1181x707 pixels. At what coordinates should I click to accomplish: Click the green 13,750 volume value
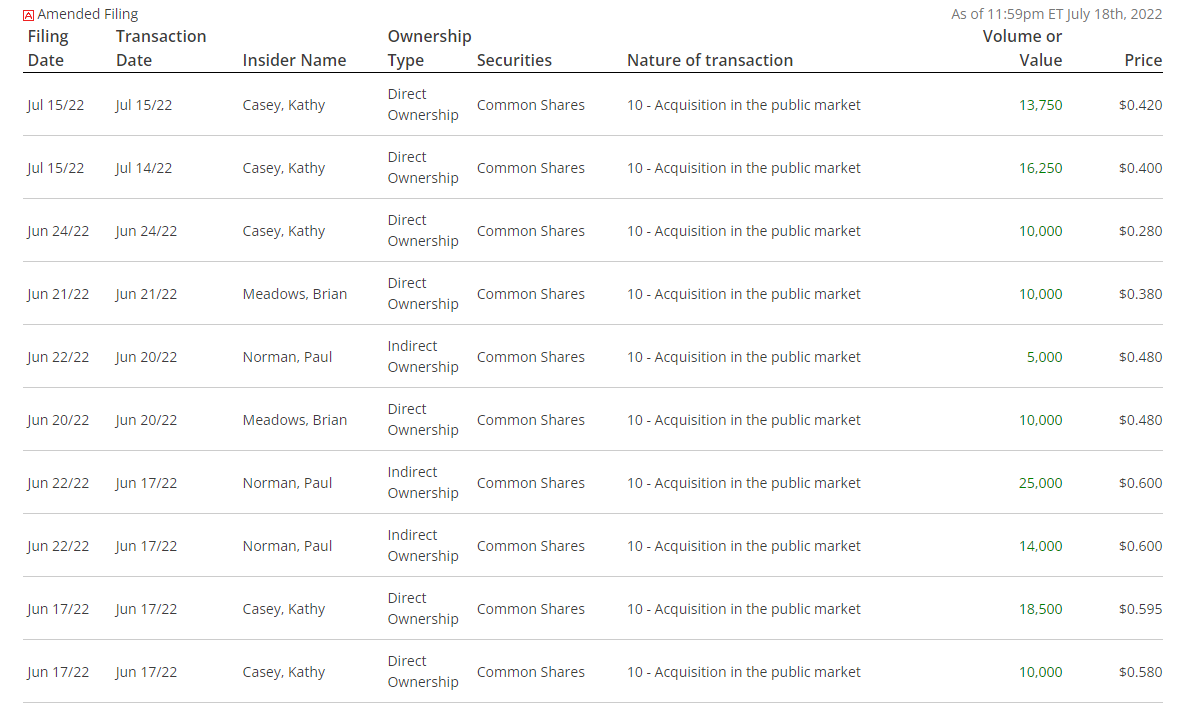(x=1040, y=105)
